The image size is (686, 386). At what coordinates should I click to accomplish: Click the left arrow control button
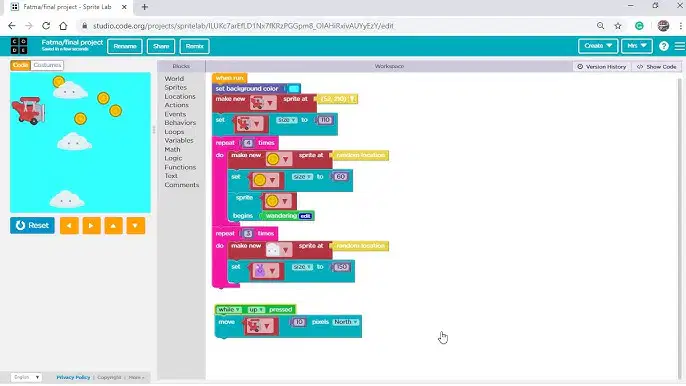[69, 226]
